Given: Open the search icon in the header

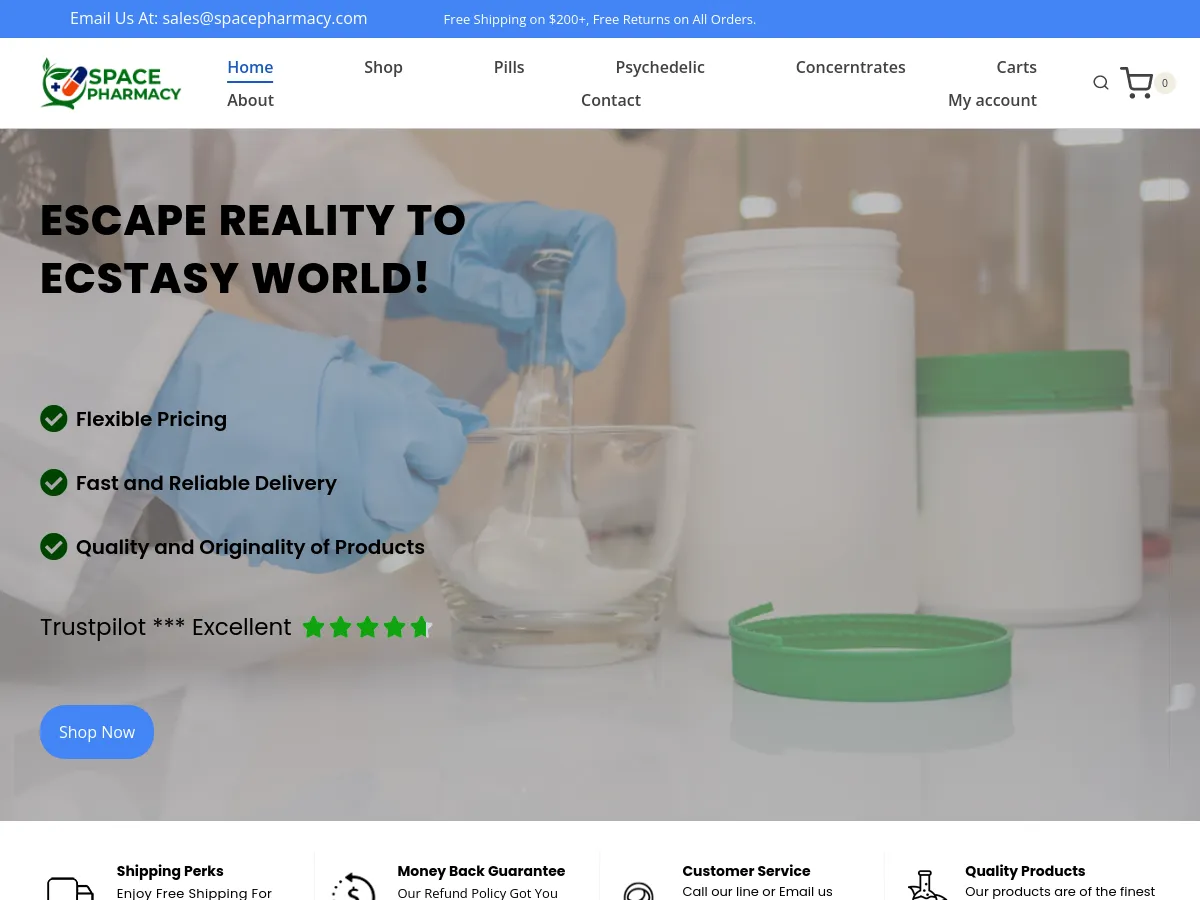Looking at the screenshot, I should click(1100, 83).
